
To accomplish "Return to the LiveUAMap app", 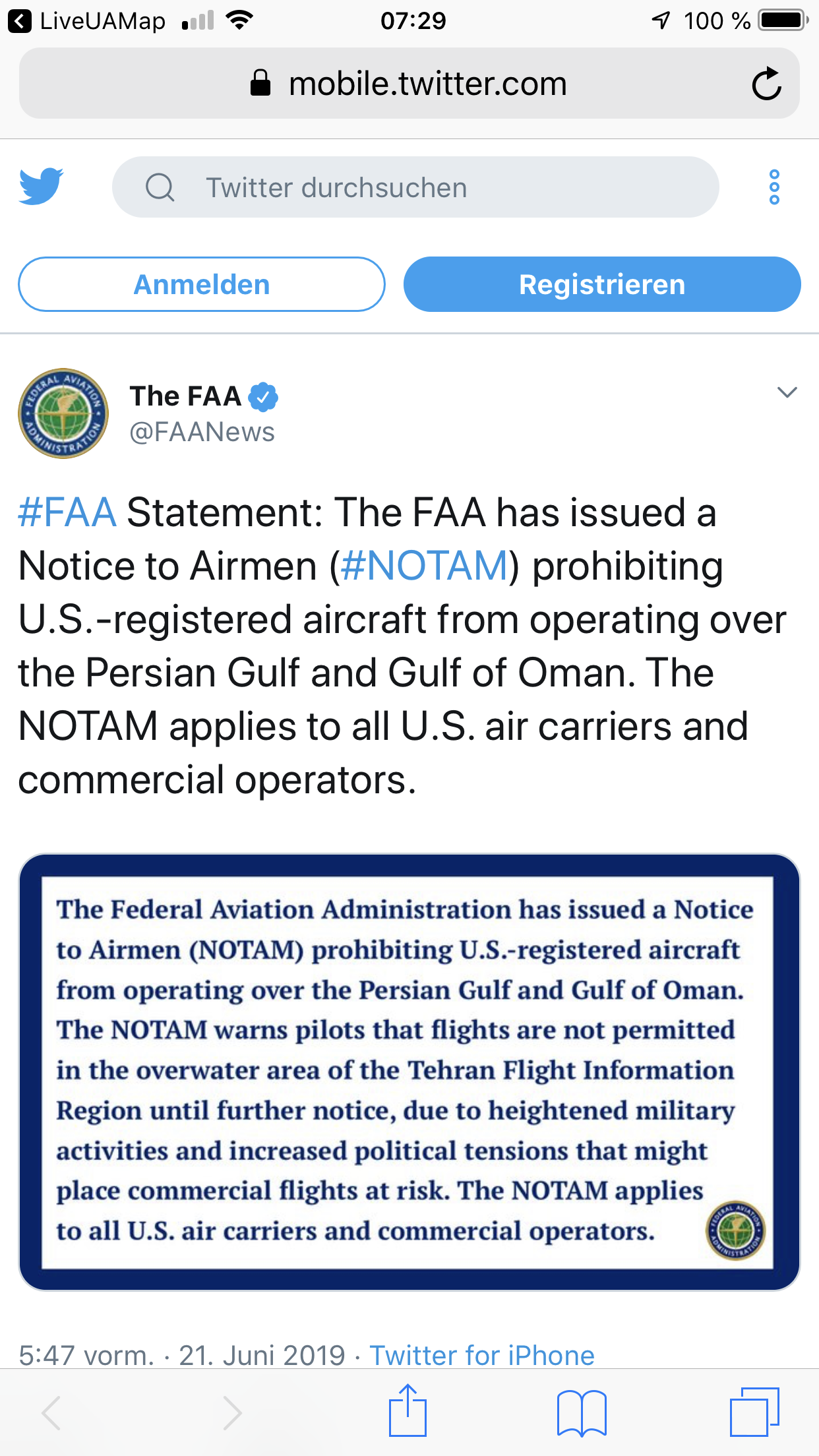I will tap(87, 21).
